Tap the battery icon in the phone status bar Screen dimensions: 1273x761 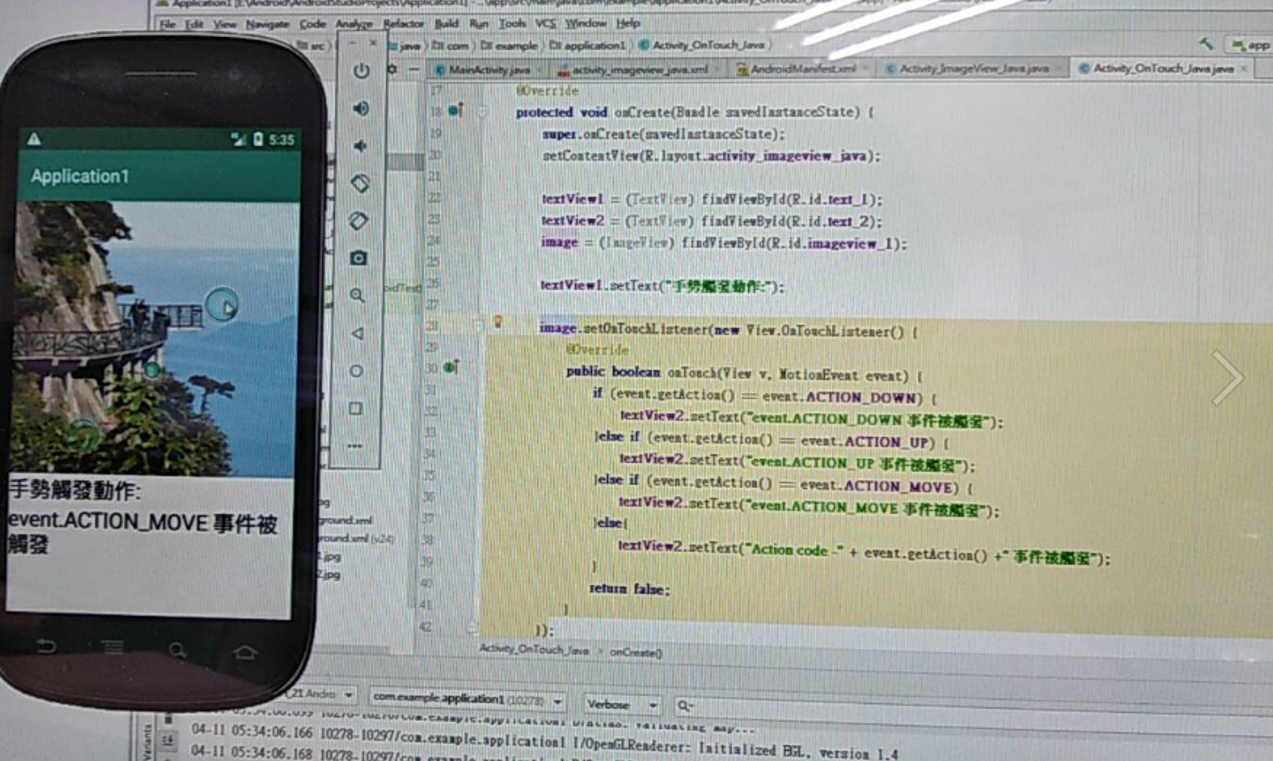pyautogui.click(x=257, y=140)
